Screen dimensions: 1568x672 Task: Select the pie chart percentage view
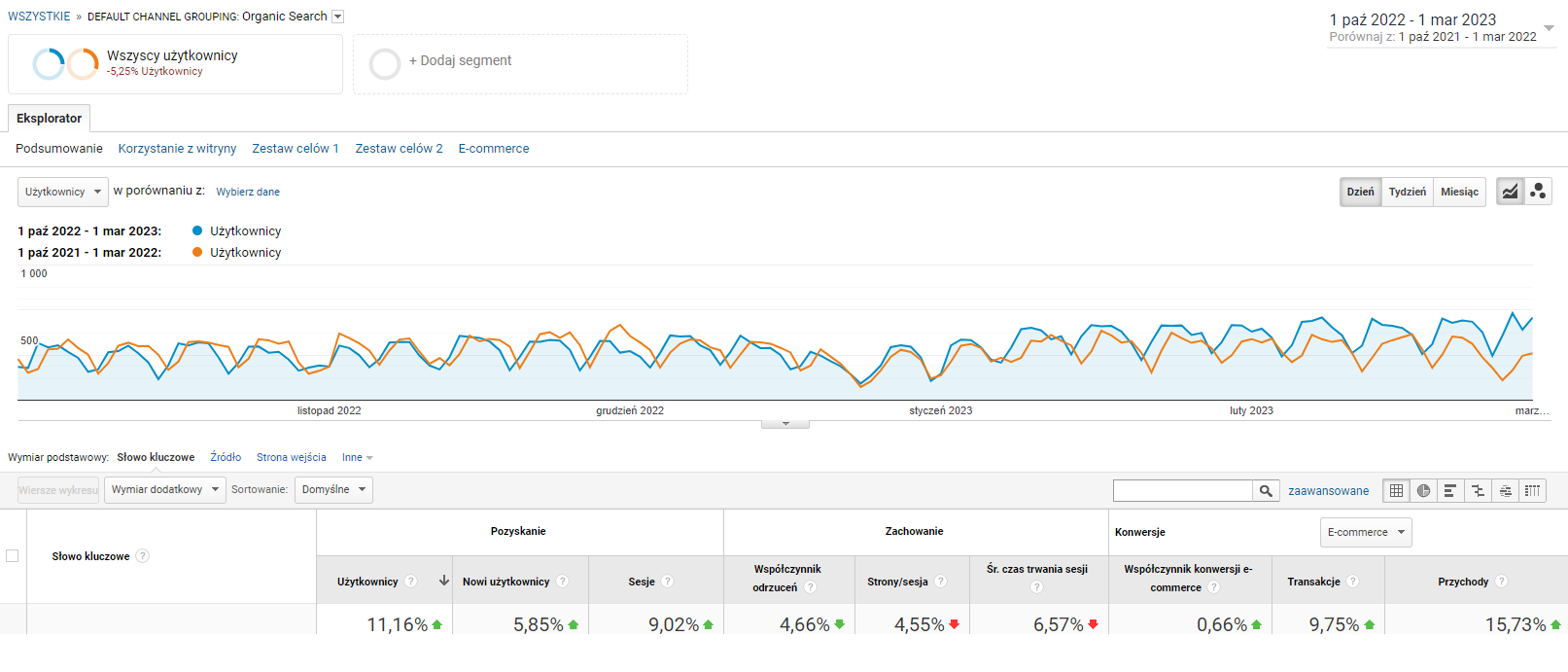(1423, 491)
